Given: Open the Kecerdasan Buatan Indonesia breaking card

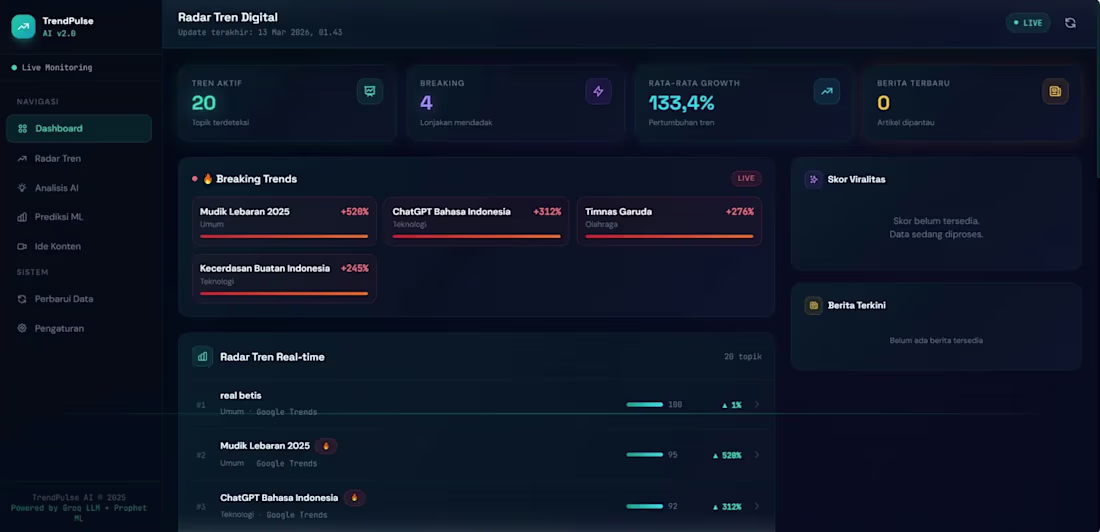Looking at the screenshot, I should [x=284, y=278].
